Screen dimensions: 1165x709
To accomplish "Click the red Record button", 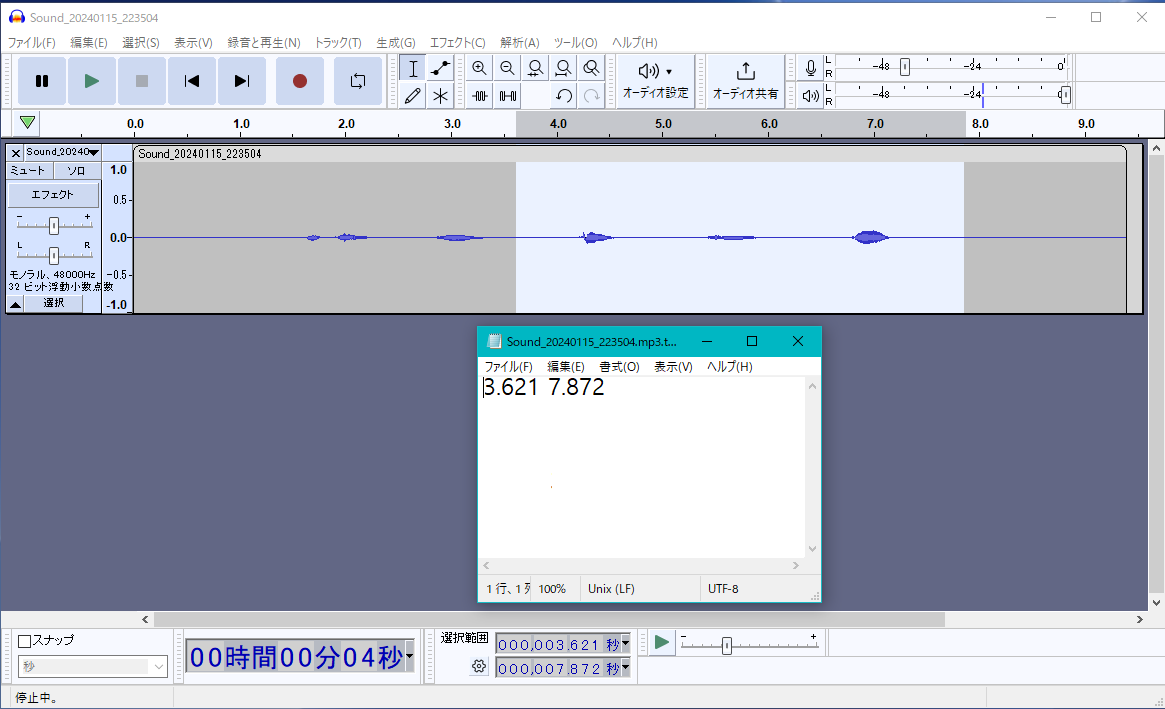I will [300, 81].
